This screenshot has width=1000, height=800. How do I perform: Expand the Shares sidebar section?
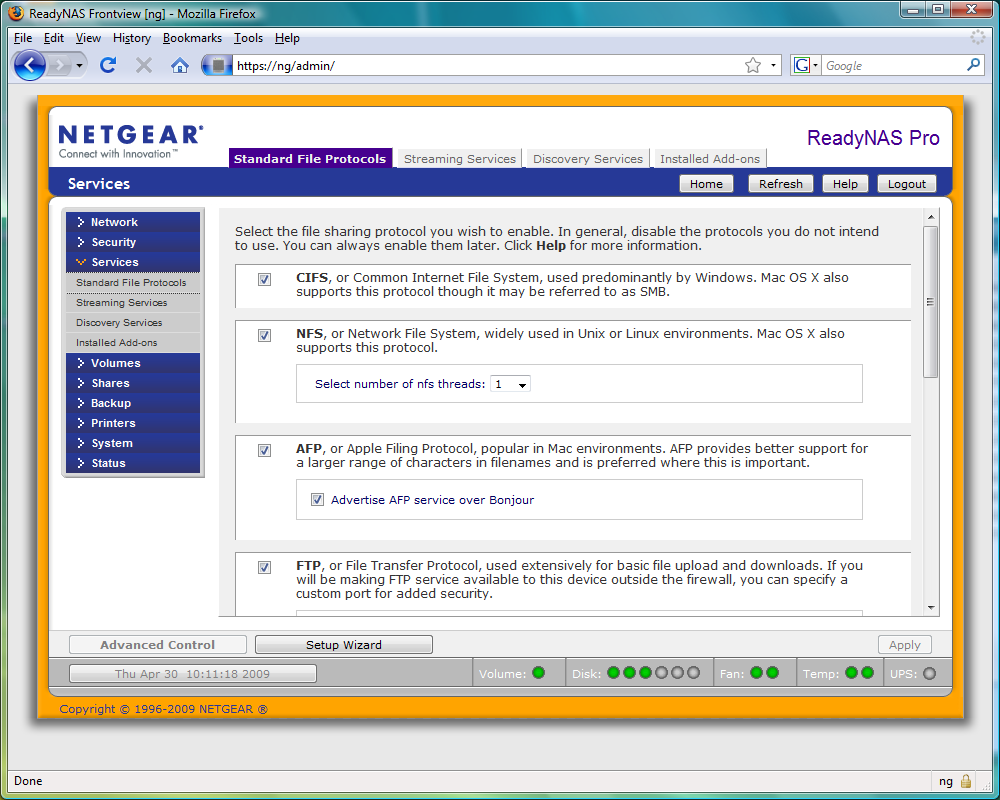133,383
